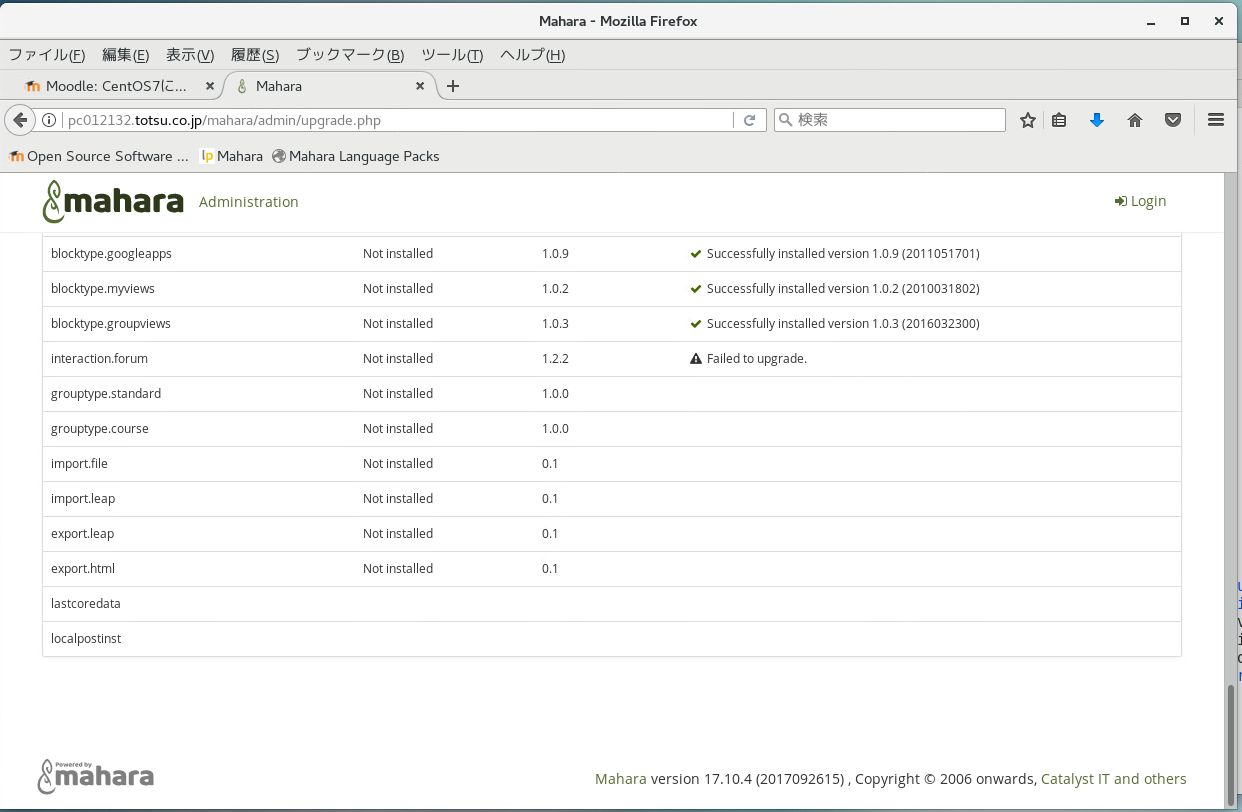This screenshot has height=812, width=1242.
Task: Click Not installed cell for interaction.forum
Action: pyautogui.click(x=398, y=358)
